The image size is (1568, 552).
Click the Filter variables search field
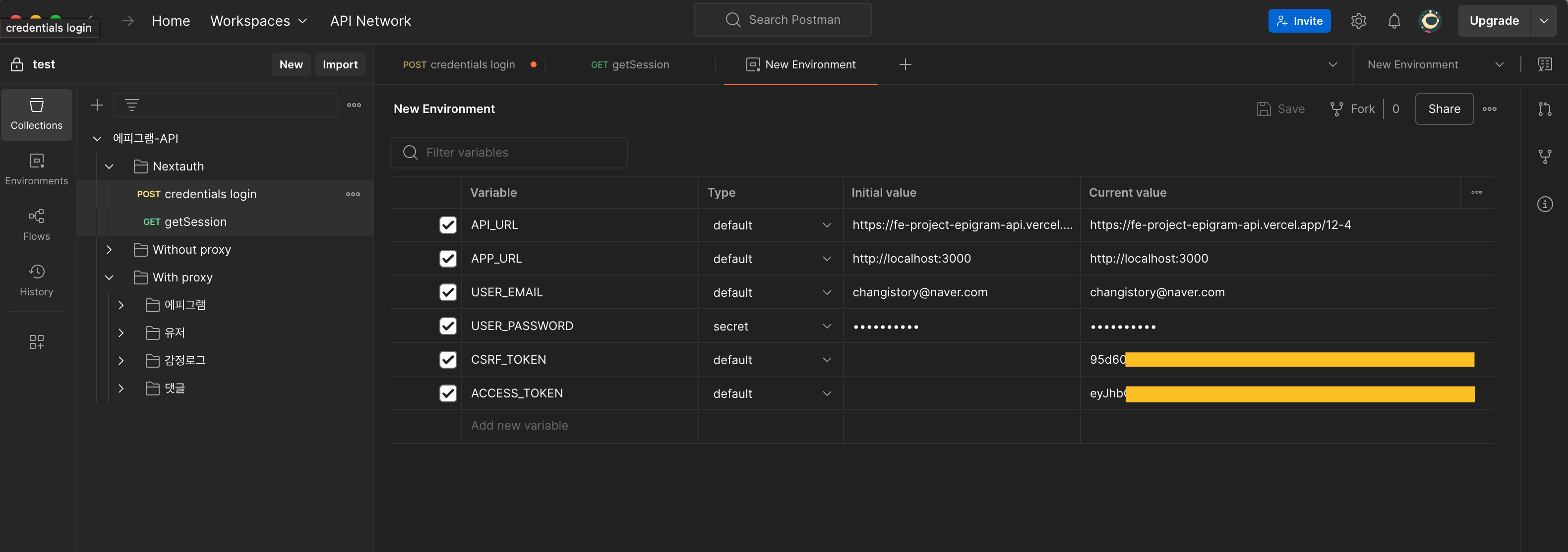pos(508,153)
